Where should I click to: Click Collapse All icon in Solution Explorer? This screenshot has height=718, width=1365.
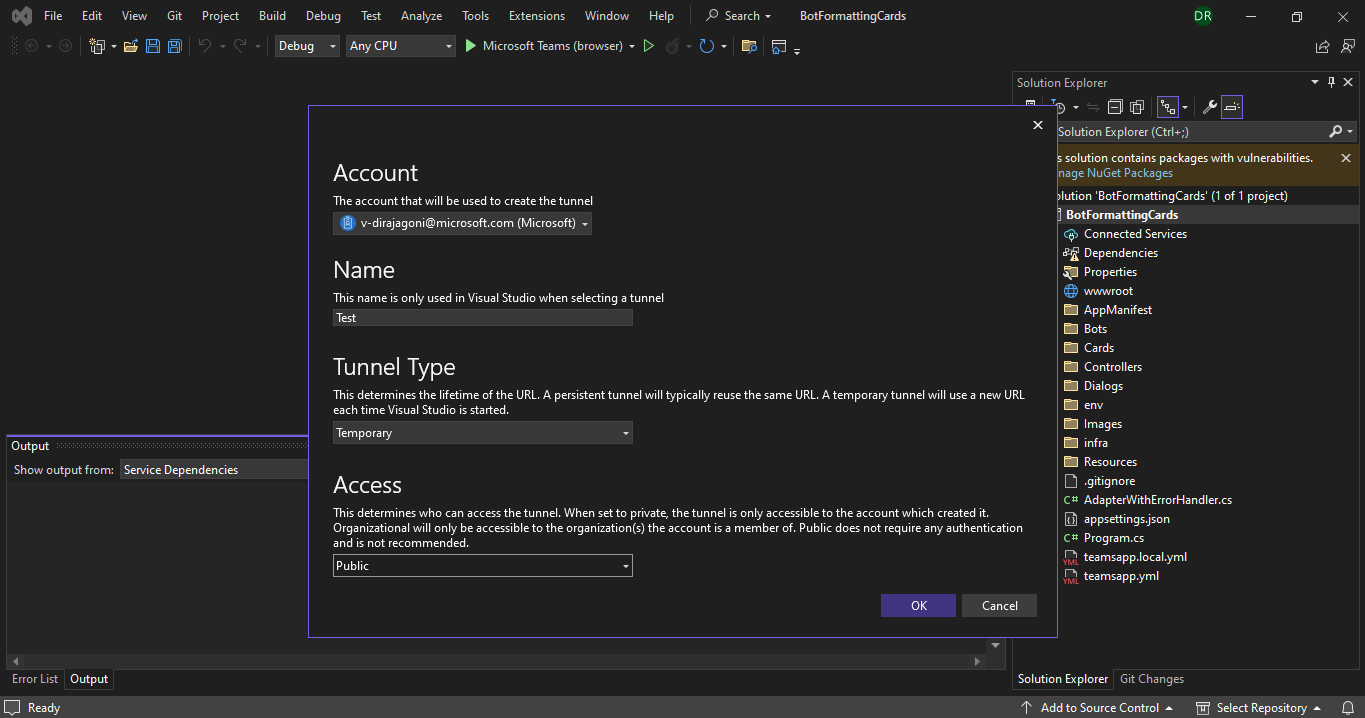(x=1115, y=107)
